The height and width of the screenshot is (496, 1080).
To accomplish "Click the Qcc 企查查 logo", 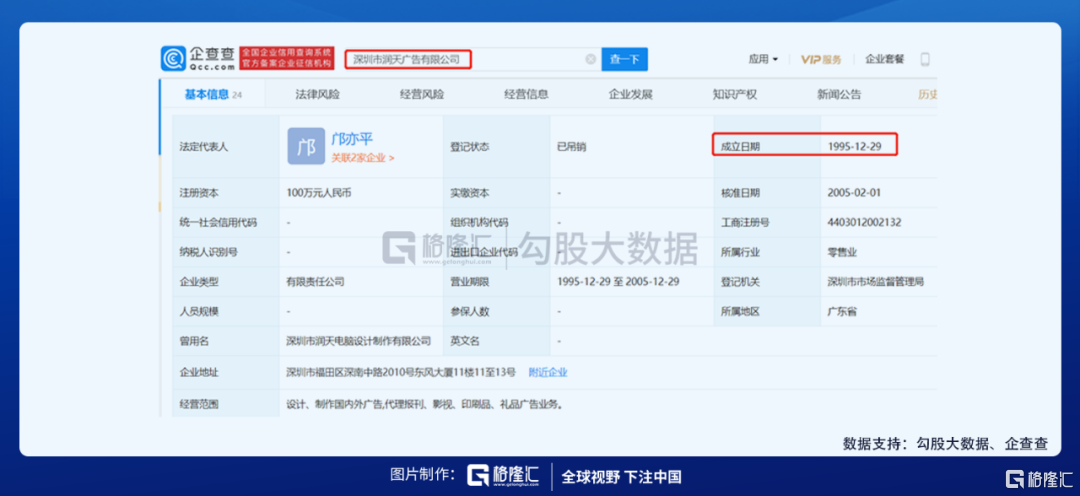I will 198,59.
